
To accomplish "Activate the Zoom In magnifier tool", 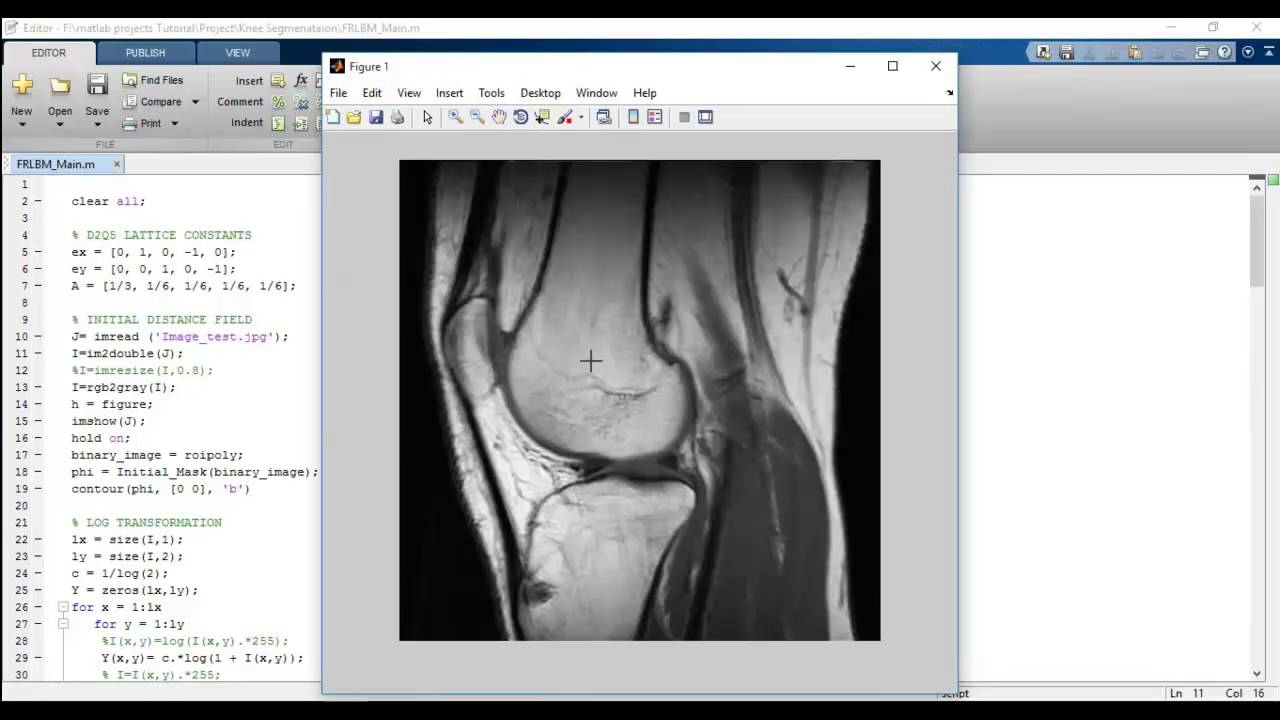I will pyautogui.click(x=455, y=117).
